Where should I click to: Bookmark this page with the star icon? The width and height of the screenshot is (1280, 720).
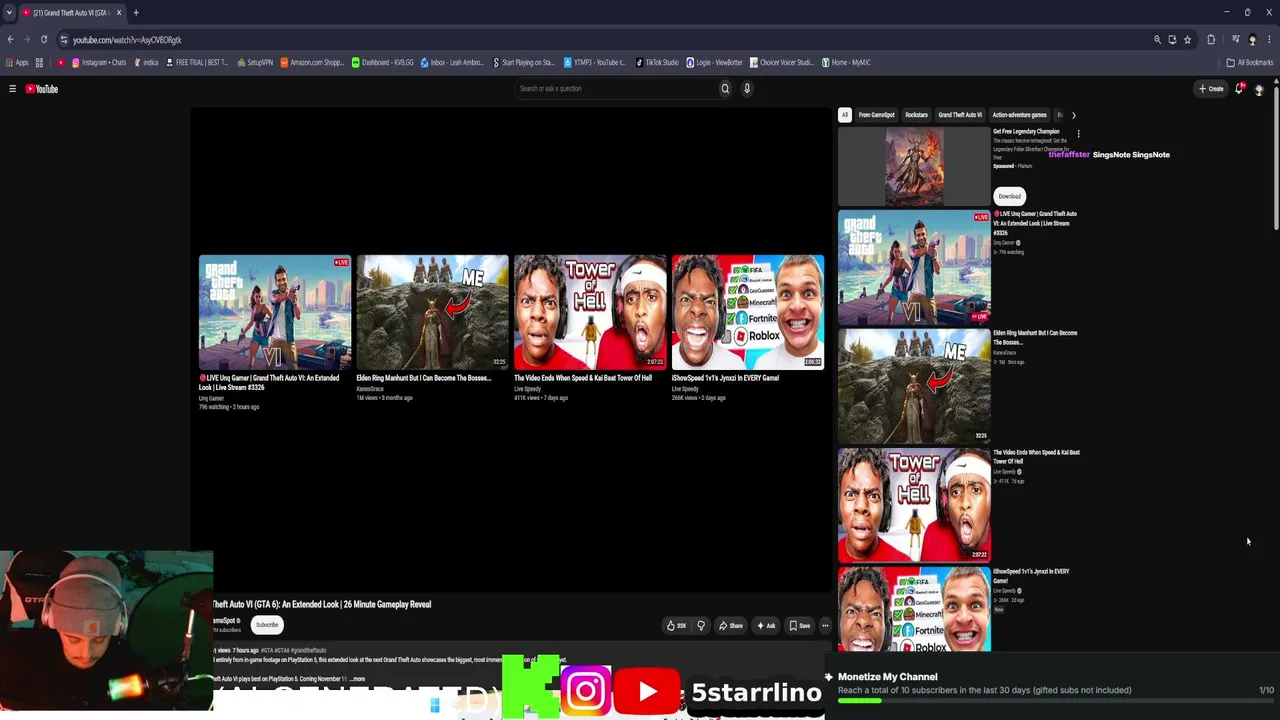[x=1187, y=40]
